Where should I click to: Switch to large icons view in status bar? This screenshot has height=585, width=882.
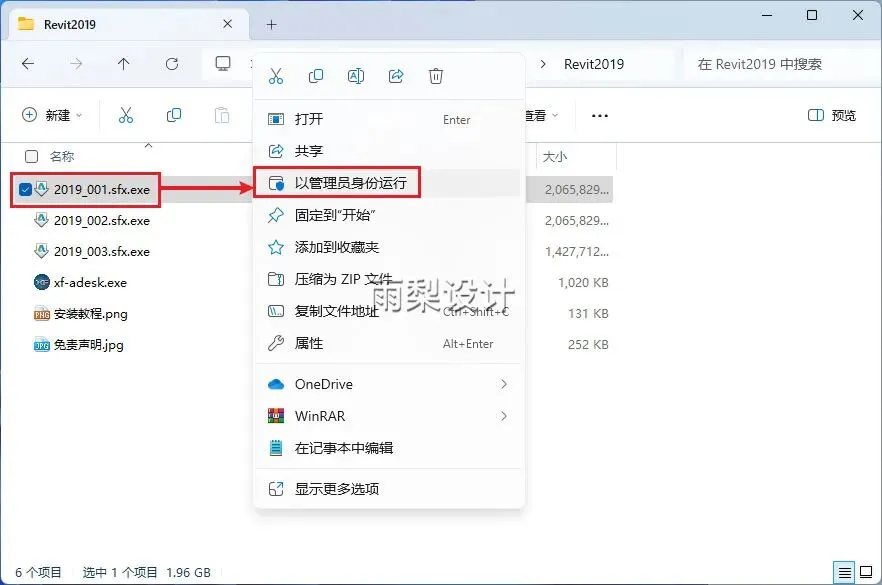tap(867, 573)
